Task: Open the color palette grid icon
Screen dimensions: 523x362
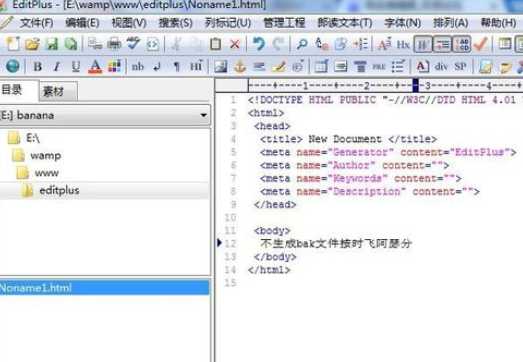Action: tap(114, 66)
